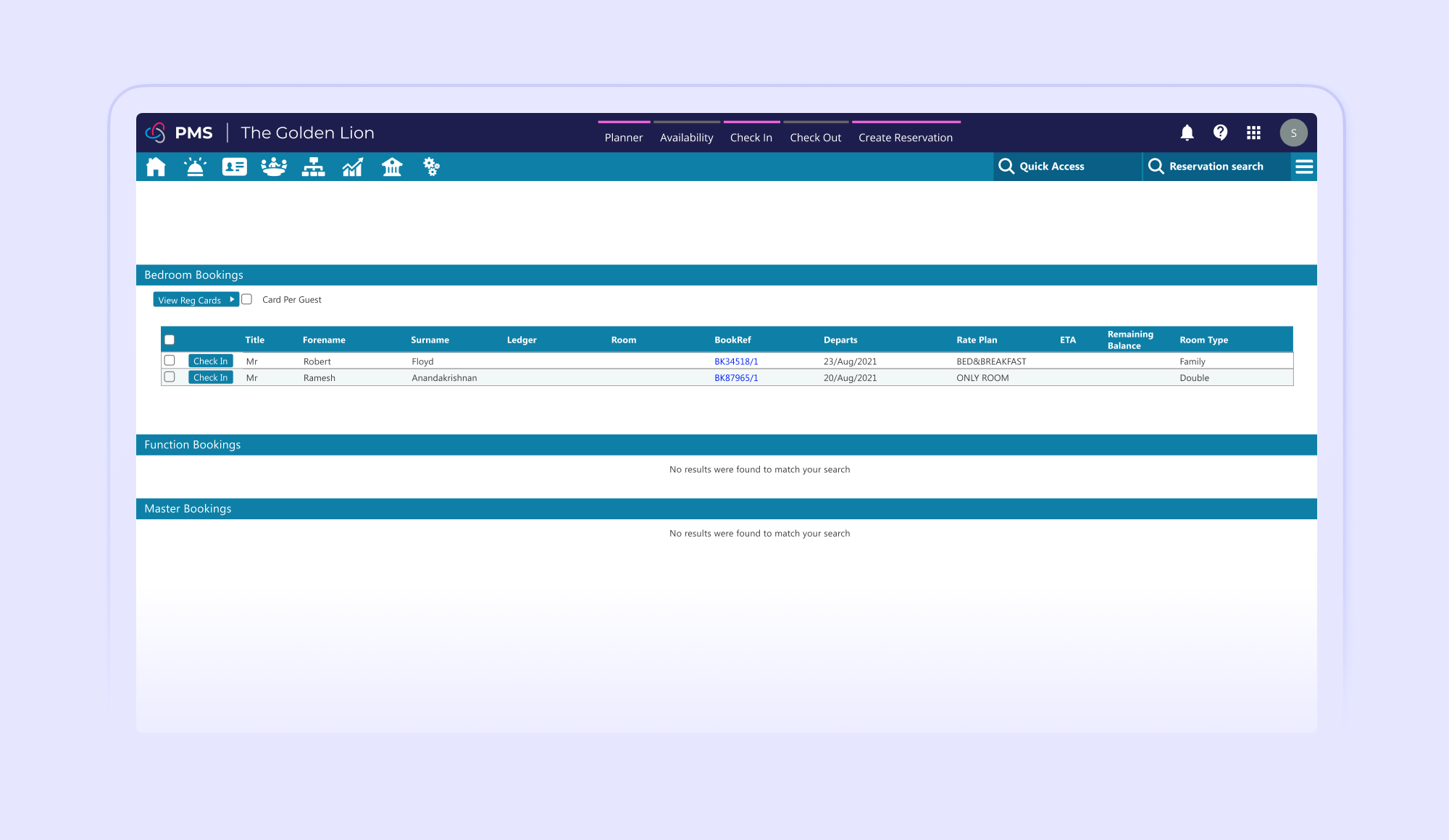Open the growth chart reports icon
Screen dimensions: 1449x840
click(x=353, y=167)
